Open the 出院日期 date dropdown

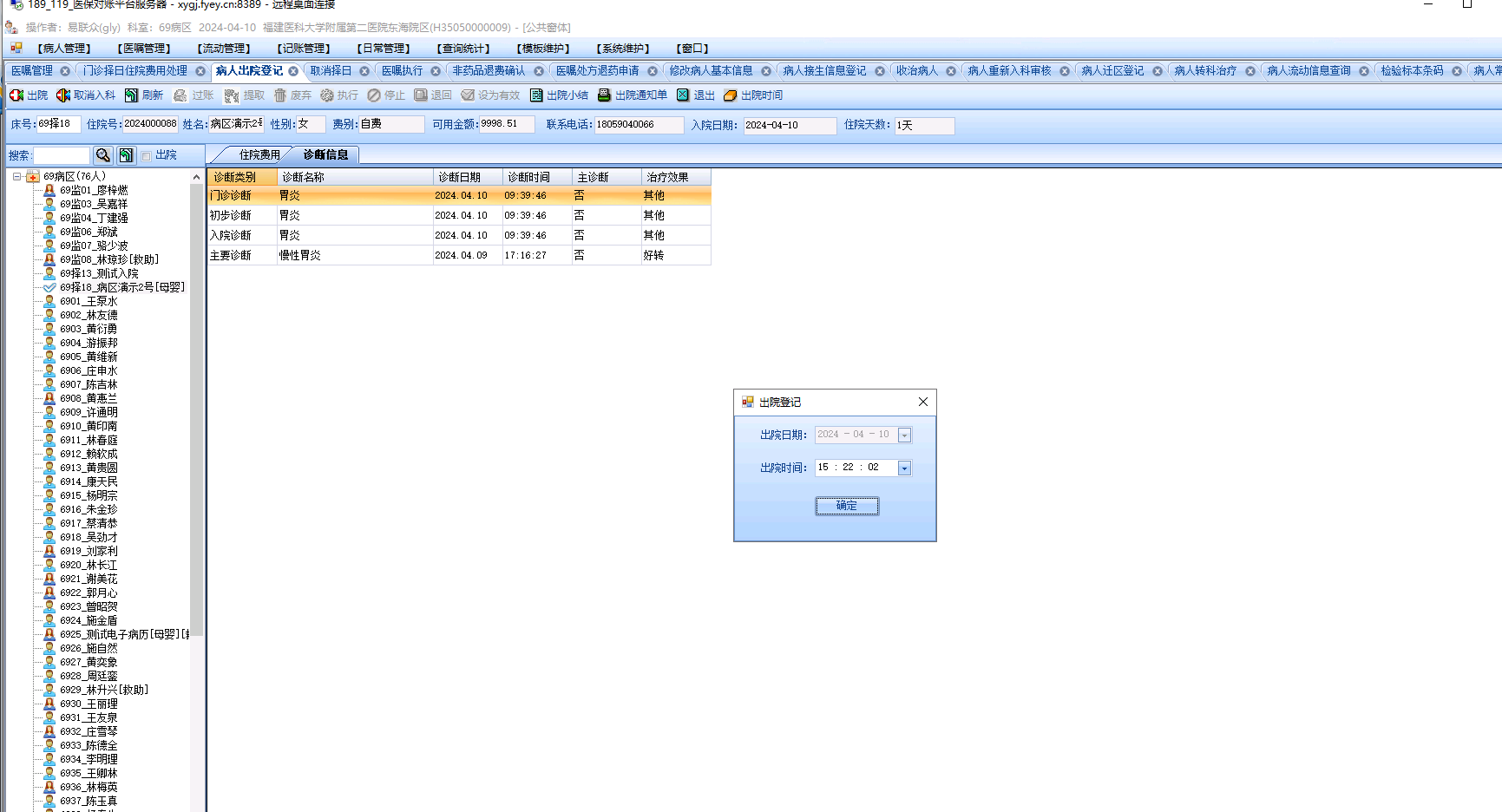(x=904, y=435)
